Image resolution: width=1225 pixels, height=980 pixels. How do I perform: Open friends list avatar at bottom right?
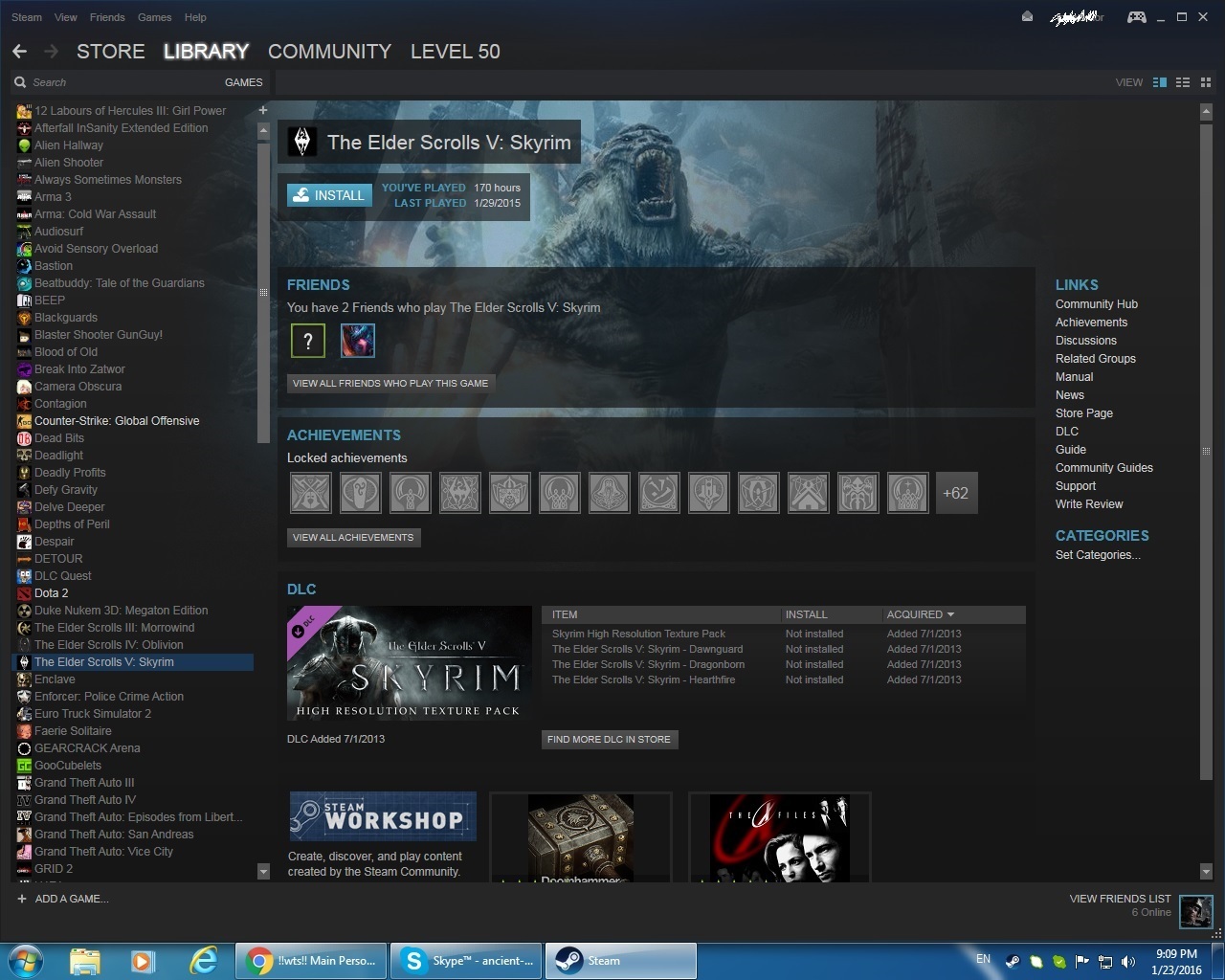tap(1195, 912)
